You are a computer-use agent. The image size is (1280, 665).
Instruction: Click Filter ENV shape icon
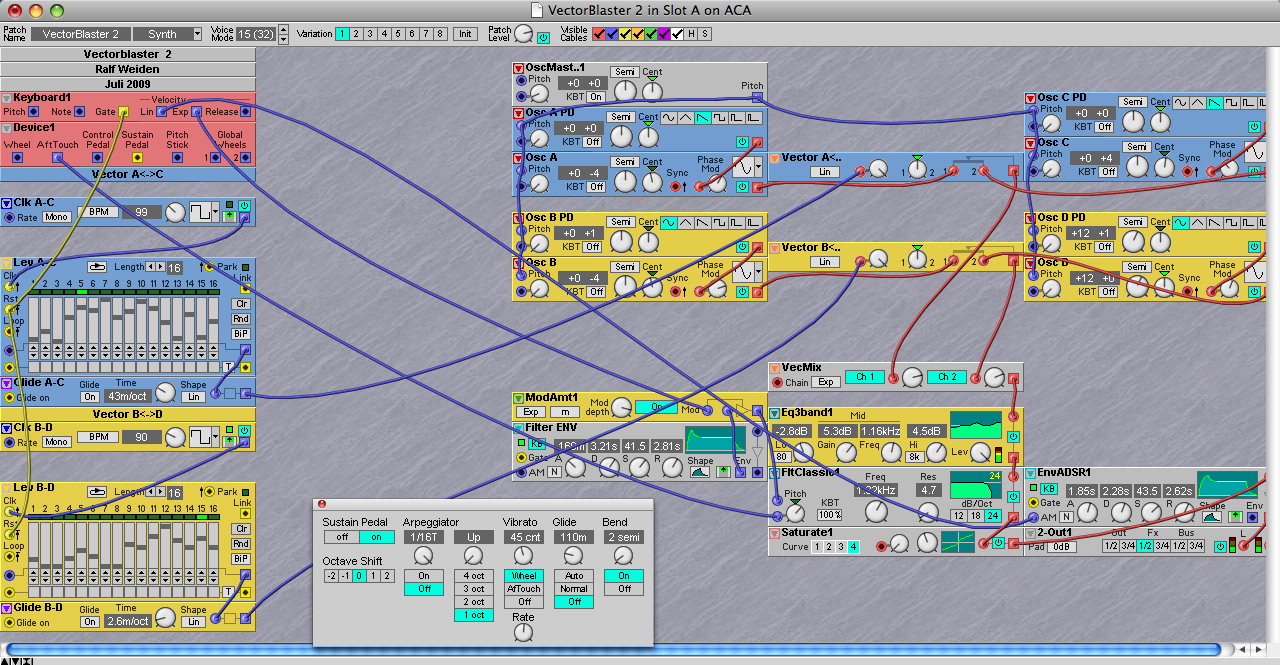(701, 472)
